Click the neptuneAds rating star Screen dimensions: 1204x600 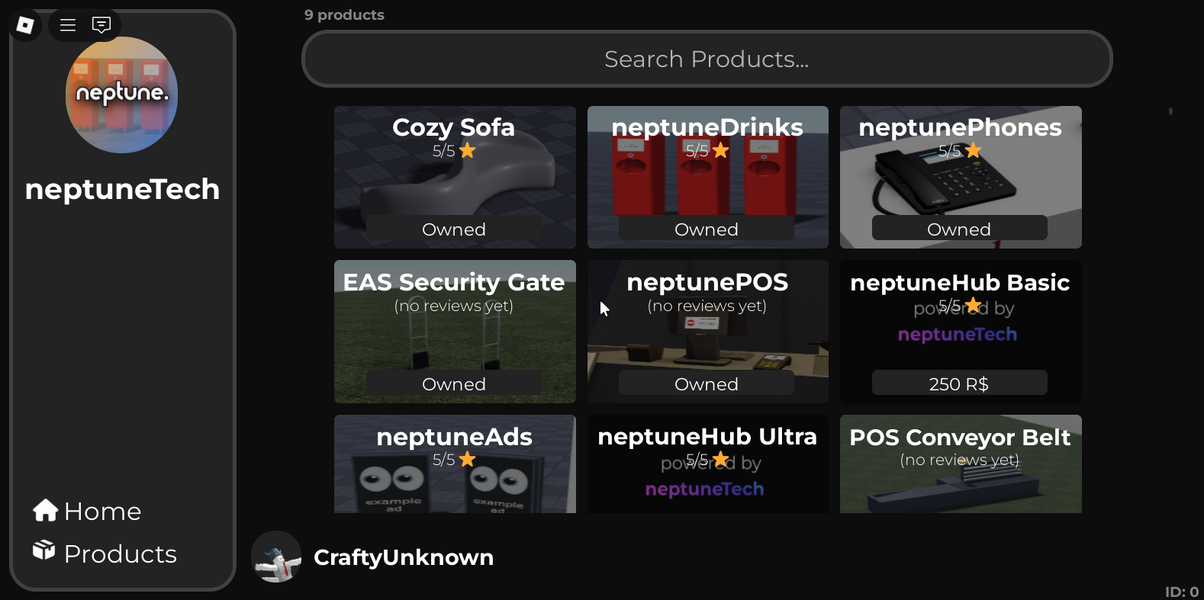click(467, 459)
